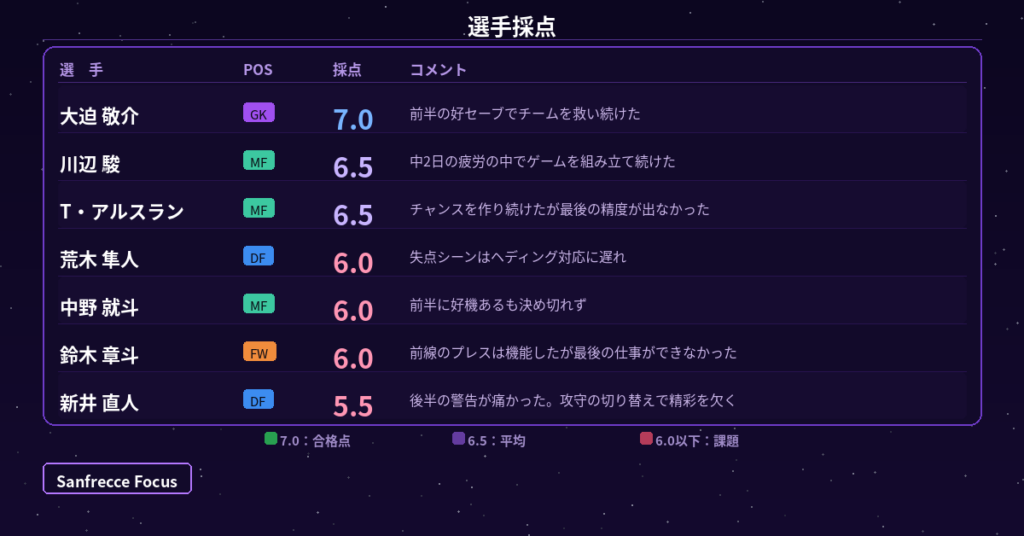
Task: Click the purple 6.5 平均 legend swatch
Action: [458, 439]
